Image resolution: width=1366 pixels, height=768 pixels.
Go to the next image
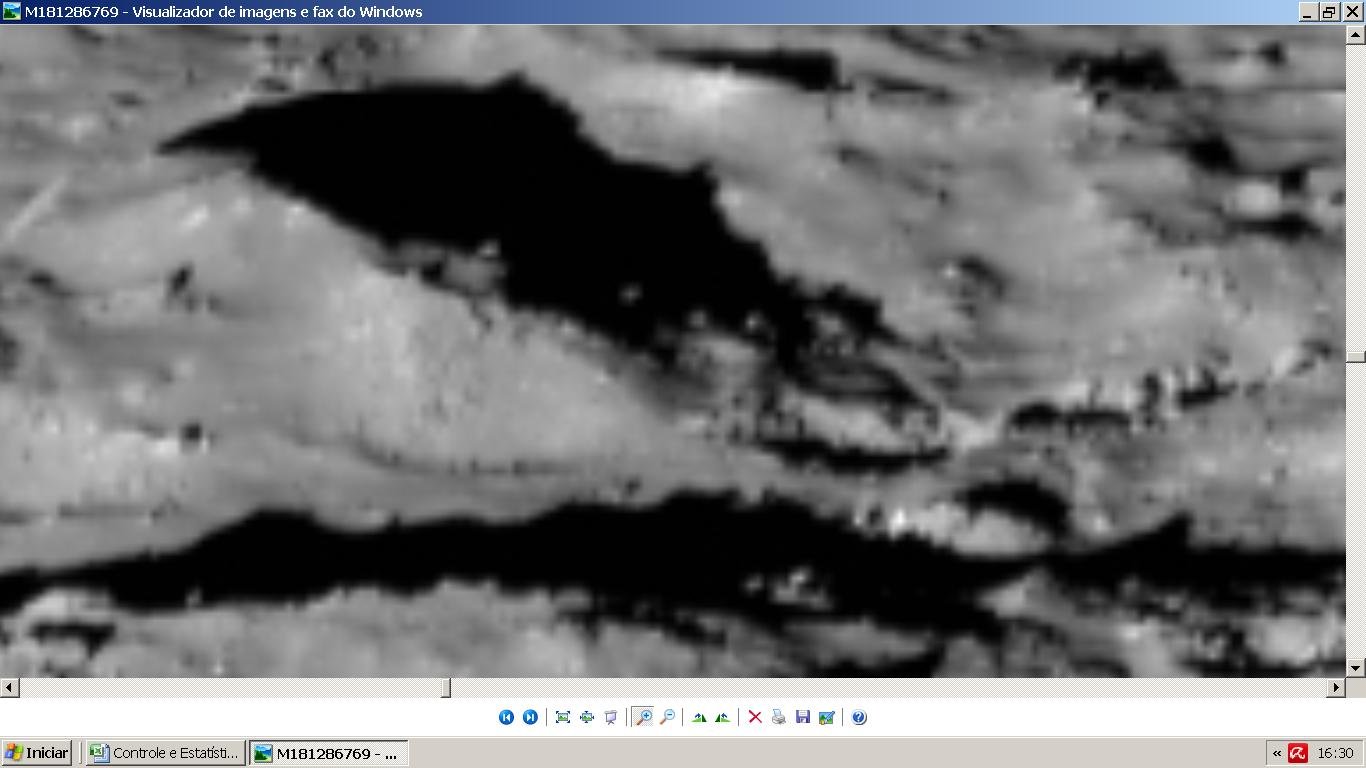click(x=530, y=717)
